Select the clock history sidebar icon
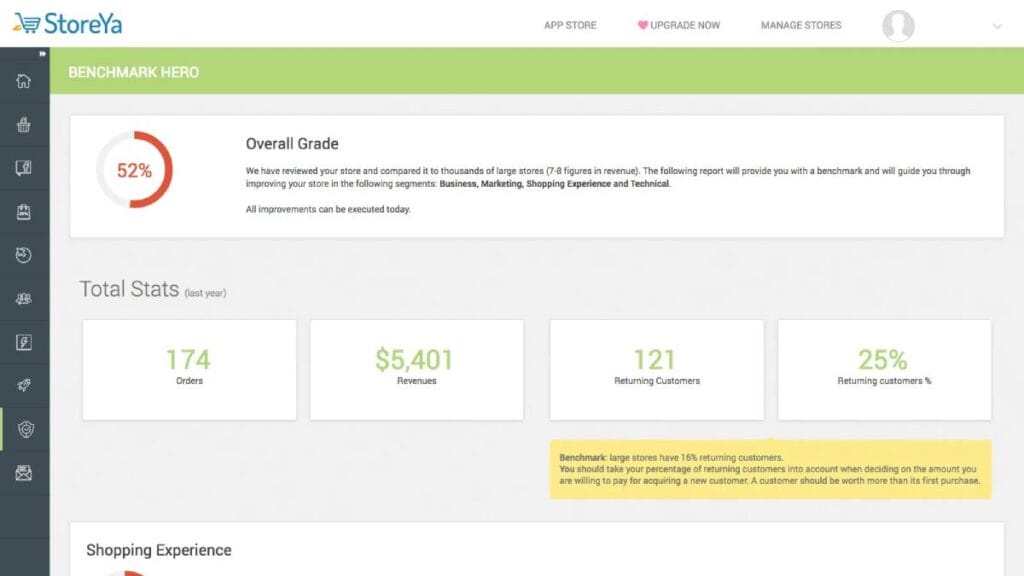Image resolution: width=1024 pixels, height=576 pixels. tap(24, 255)
